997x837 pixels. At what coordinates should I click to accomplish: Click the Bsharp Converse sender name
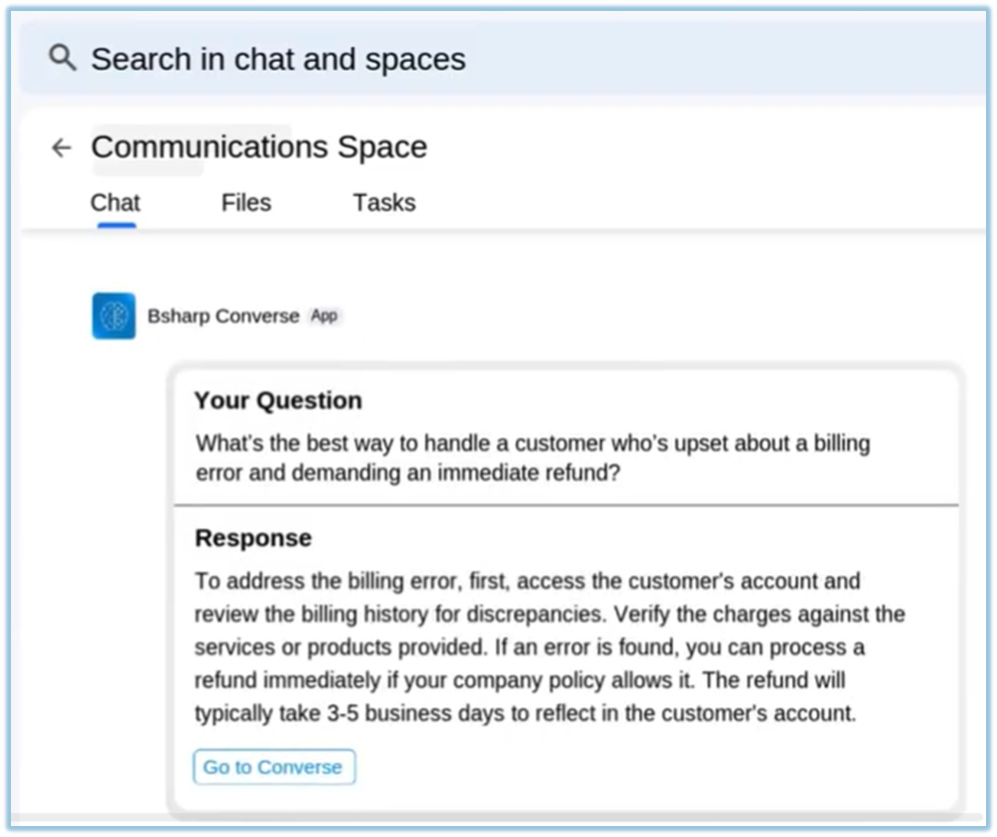(223, 316)
